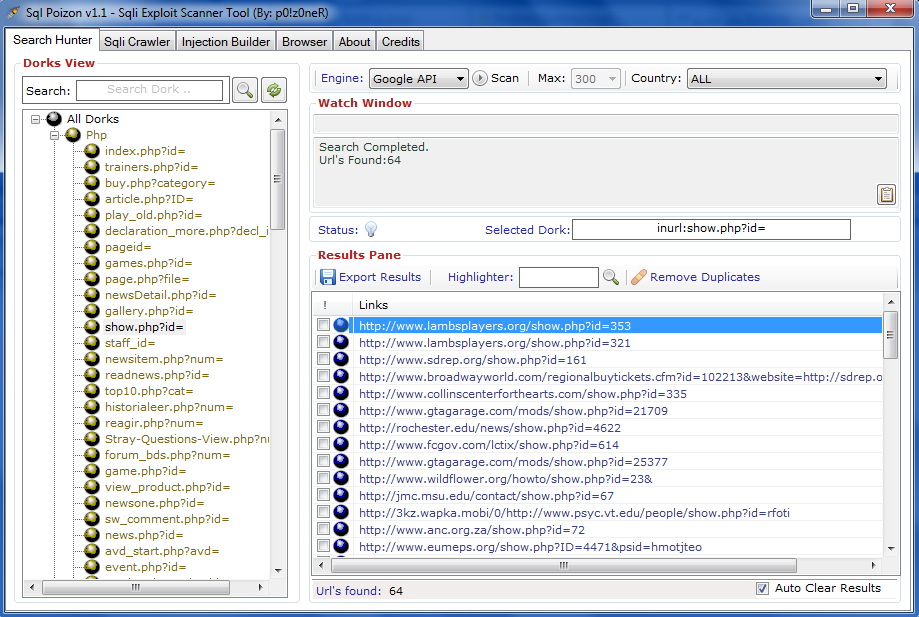Open the Browser tab
Screen dimensions: 919x617
pyautogui.click(x=304, y=42)
